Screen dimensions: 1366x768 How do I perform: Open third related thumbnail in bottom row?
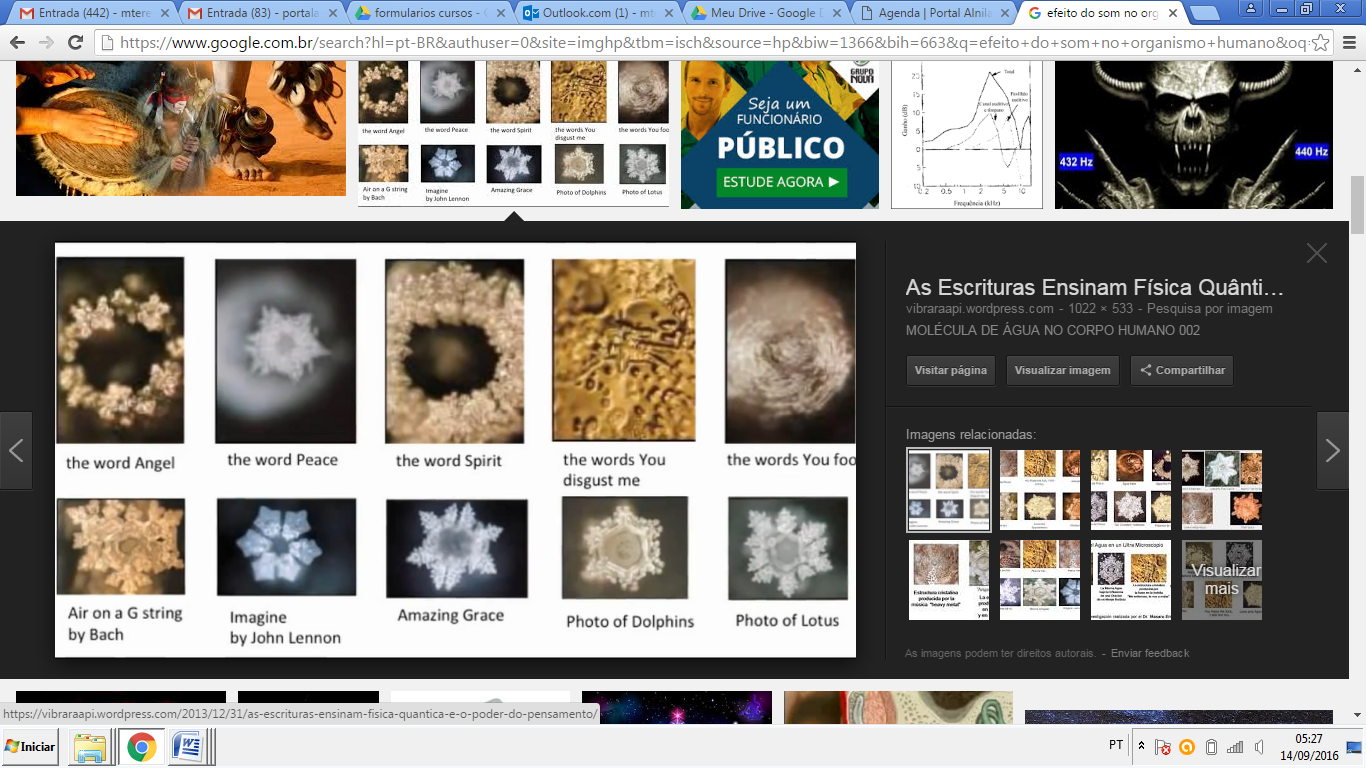point(1131,580)
